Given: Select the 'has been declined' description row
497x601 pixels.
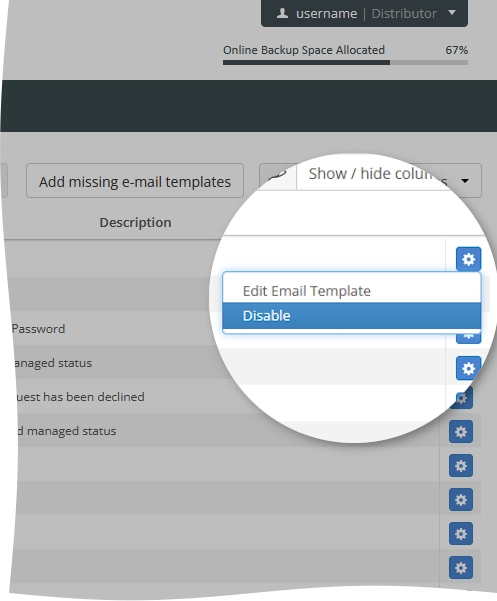Looking at the screenshot, I should point(80,397).
